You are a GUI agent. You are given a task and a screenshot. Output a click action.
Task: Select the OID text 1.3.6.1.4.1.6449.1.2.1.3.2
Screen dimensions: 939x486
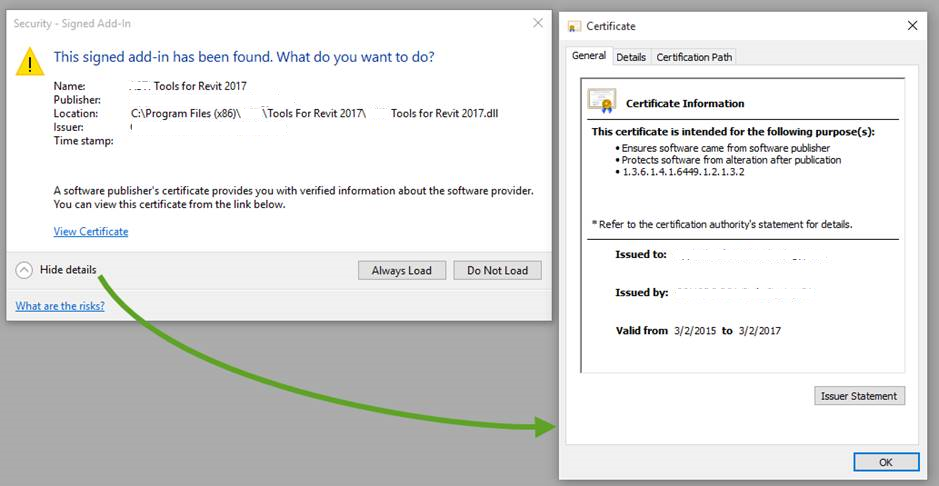click(x=683, y=172)
